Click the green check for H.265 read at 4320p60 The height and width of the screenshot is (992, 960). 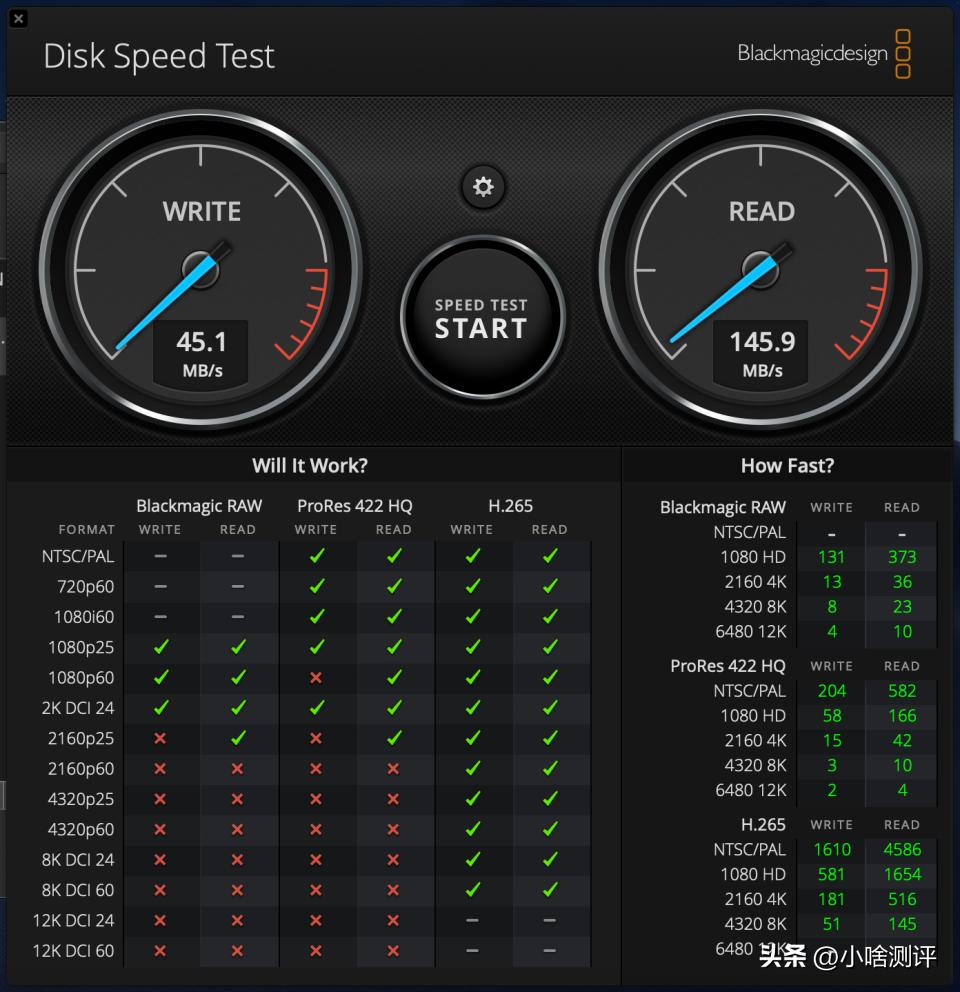coord(550,829)
